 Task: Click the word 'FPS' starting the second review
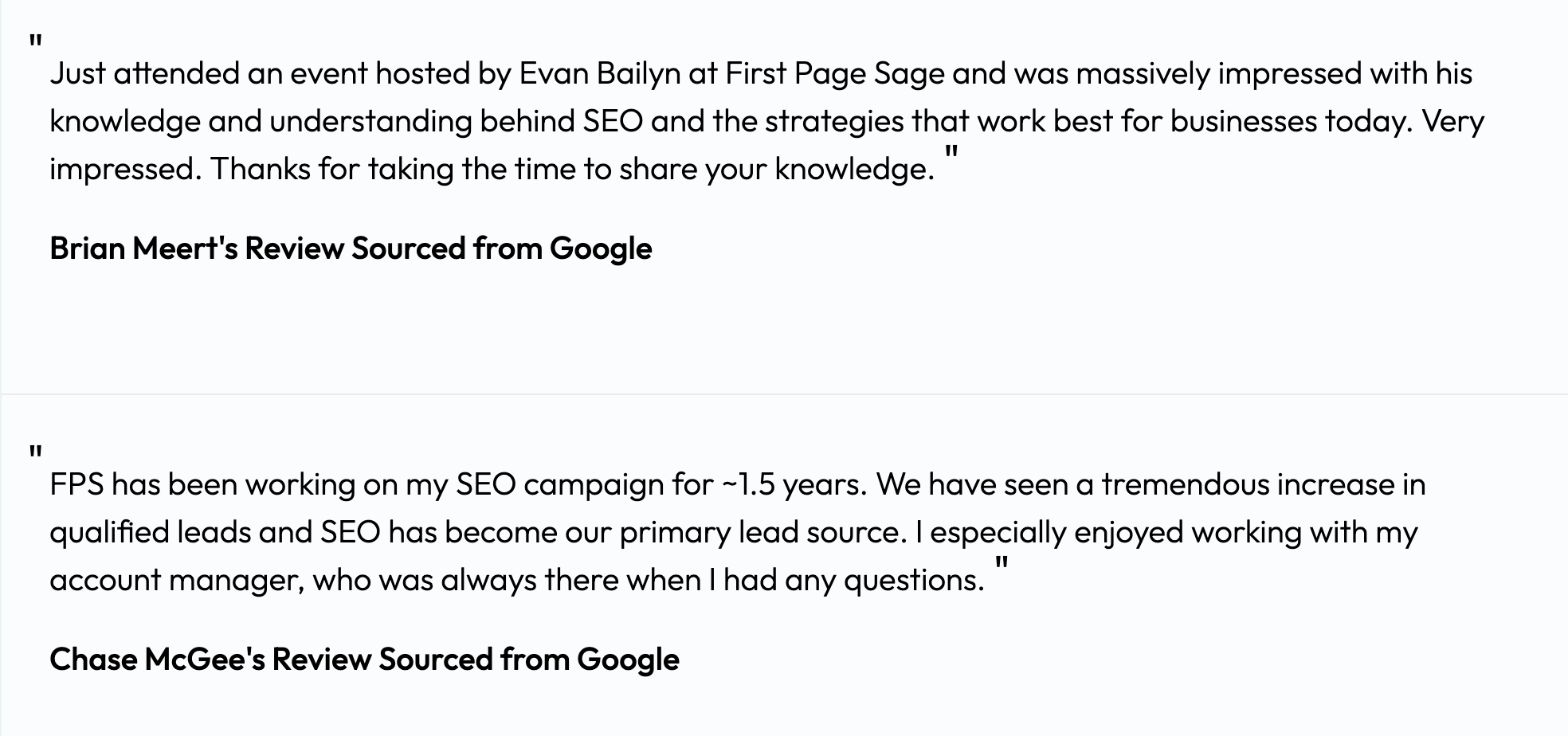[x=76, y=484]
